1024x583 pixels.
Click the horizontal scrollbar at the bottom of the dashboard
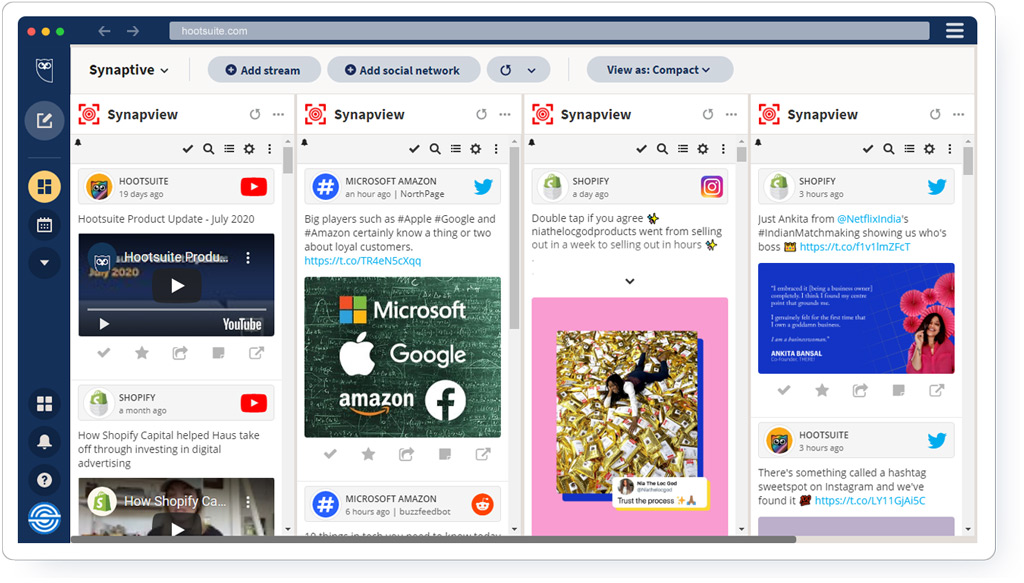click(x=434, y=540)
